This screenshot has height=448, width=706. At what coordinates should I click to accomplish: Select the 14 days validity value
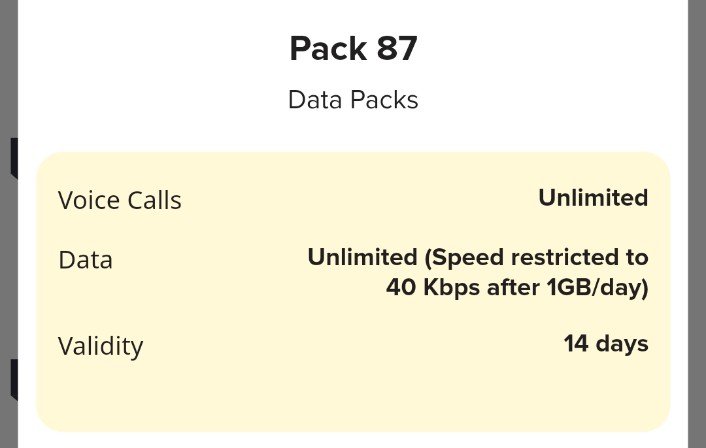606,344
